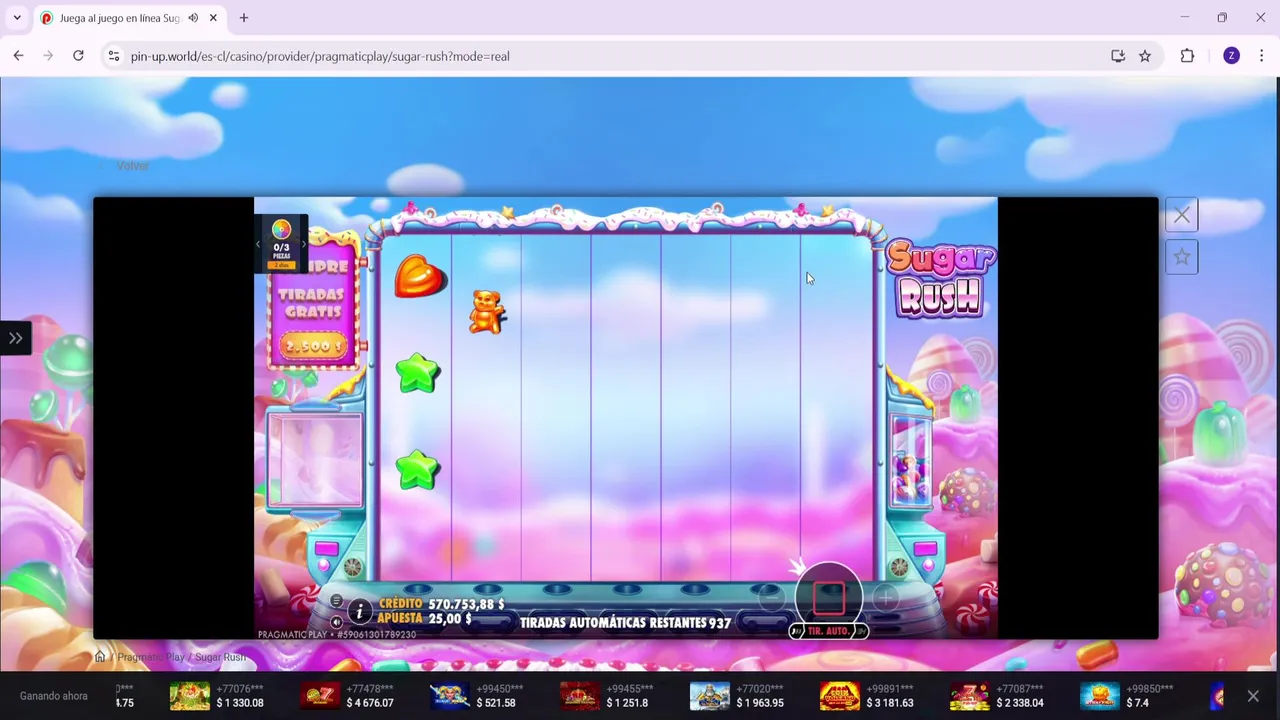Screen dimensions: 1280x720
Task: Click the Sugar Rush game logo
Action: 940,279
